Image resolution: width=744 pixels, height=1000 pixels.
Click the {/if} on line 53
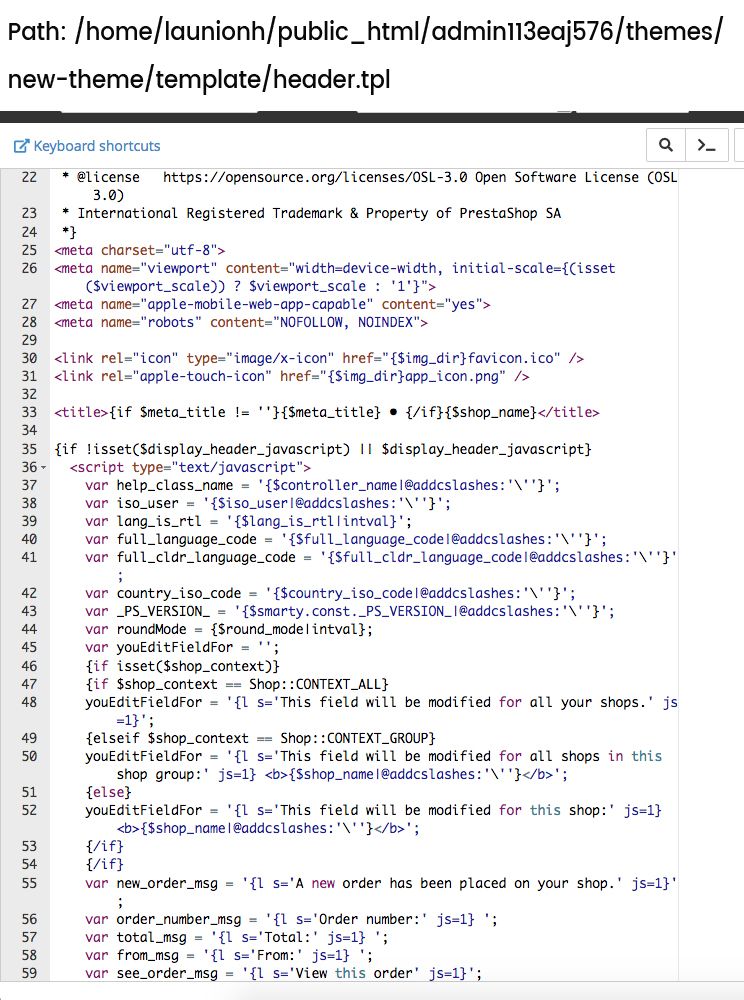105,846
